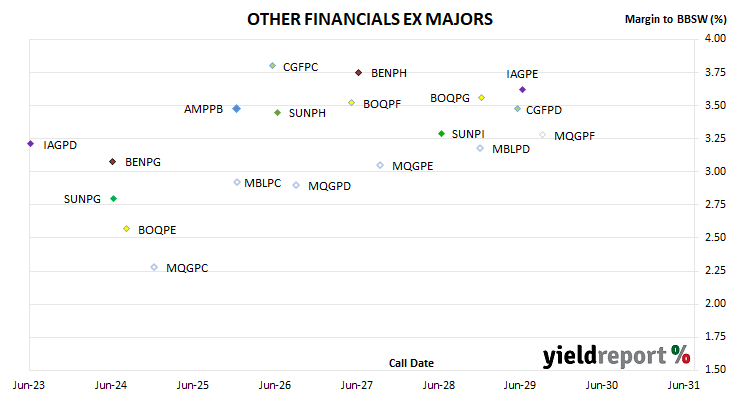Click the CGFPC diamond marker
Image resolution: width=730 pixels, height=399 pixels.
click(x=272, y=66)
